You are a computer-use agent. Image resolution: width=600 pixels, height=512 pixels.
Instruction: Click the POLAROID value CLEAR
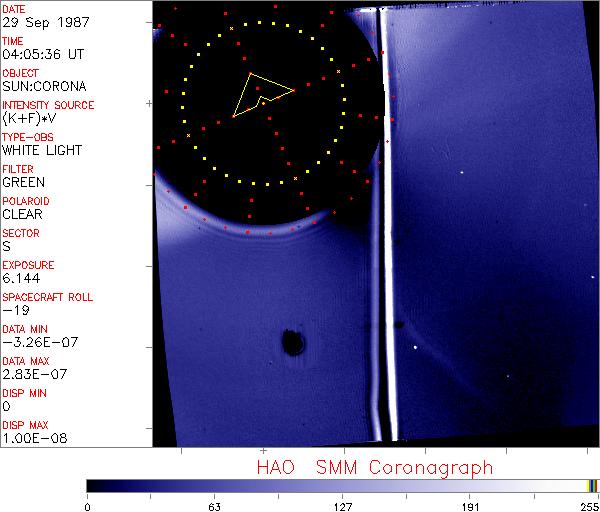[x=22, y=214]
